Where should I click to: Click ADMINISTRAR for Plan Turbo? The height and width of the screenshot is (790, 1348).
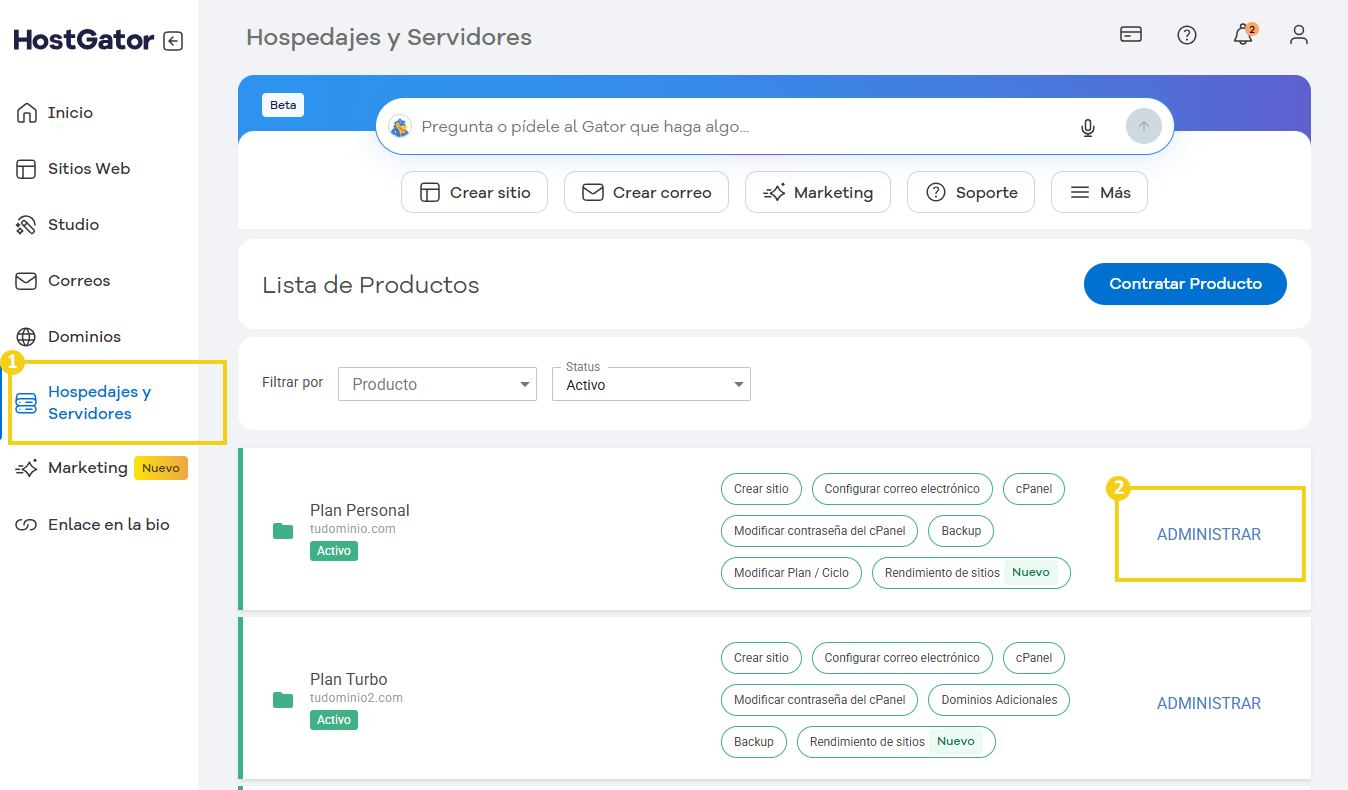[x=1209, y=703]
